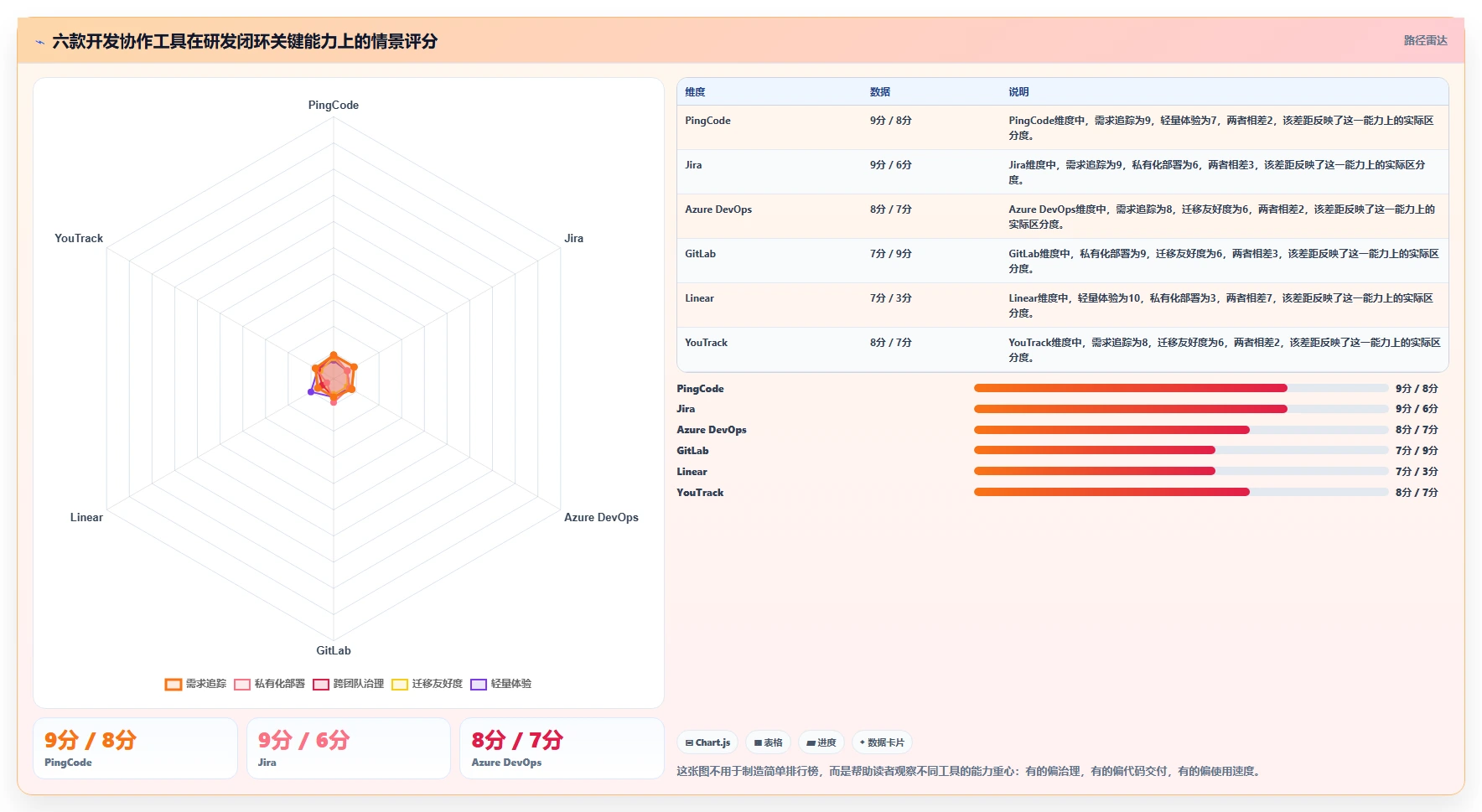Click the footer note starting 这张图不用于制造简单排行榜
Image resolution: width=1482 pixels, height=812 pixels.
(970, 771)
